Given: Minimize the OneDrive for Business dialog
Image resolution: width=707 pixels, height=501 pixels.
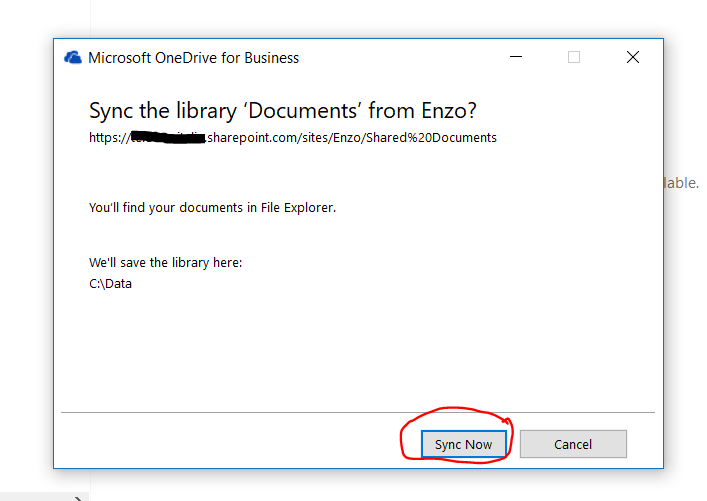Looking at the screenshot, I should coord(515,58).
